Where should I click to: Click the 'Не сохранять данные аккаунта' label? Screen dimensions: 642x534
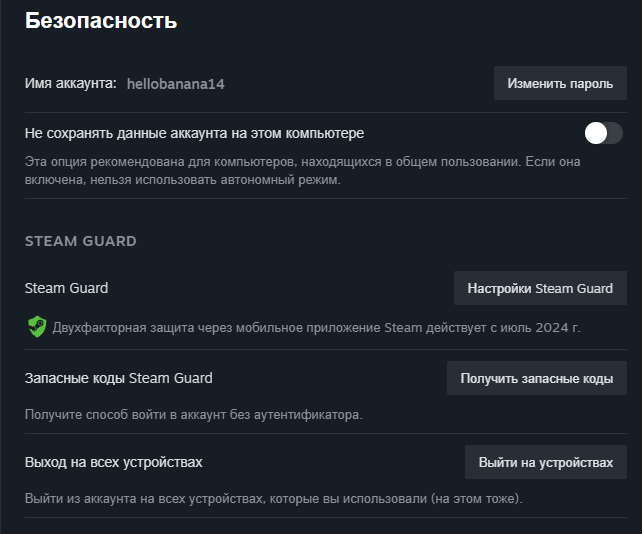194,133
